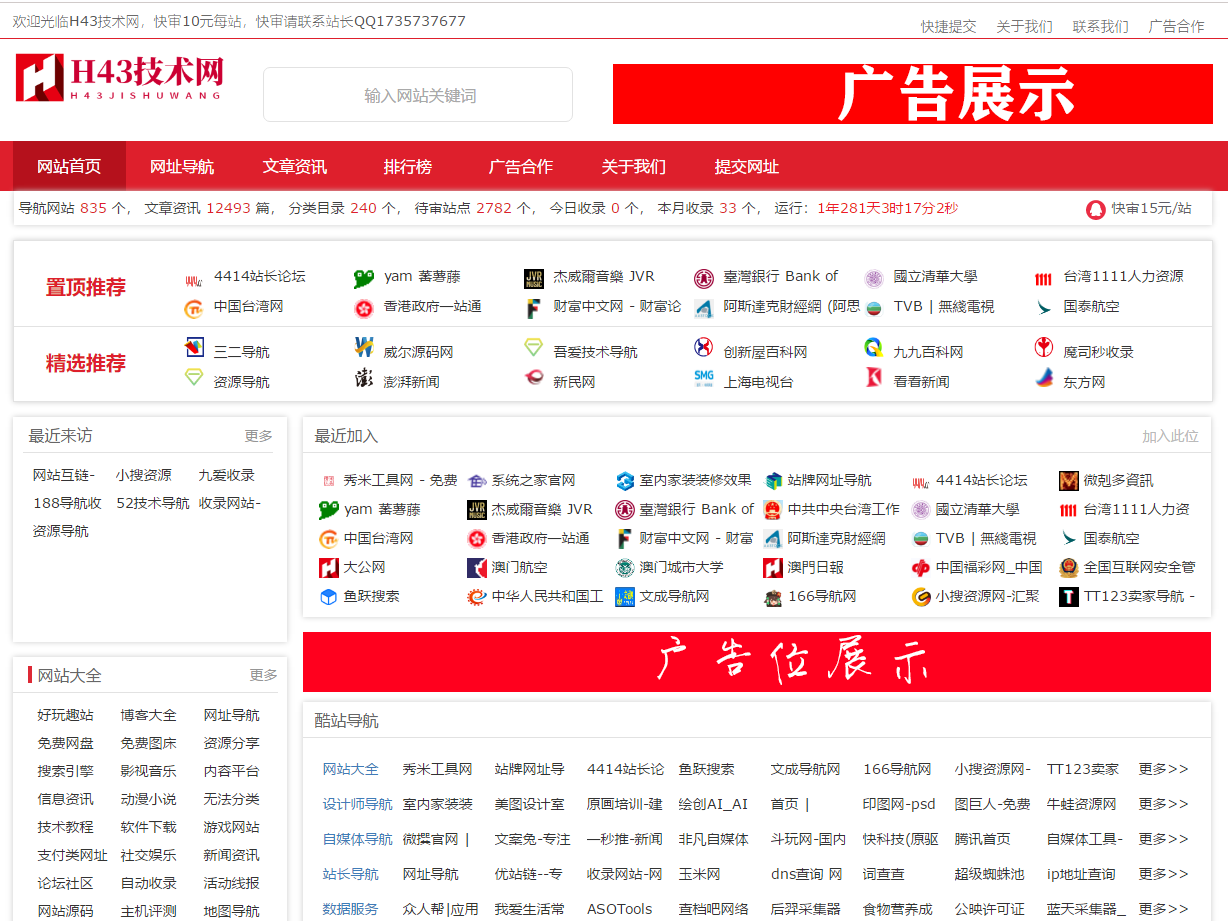Expand 更多>> in the 设计师导航 row
This screenshot has height=921, width=1228.
tap(1163, 804)
